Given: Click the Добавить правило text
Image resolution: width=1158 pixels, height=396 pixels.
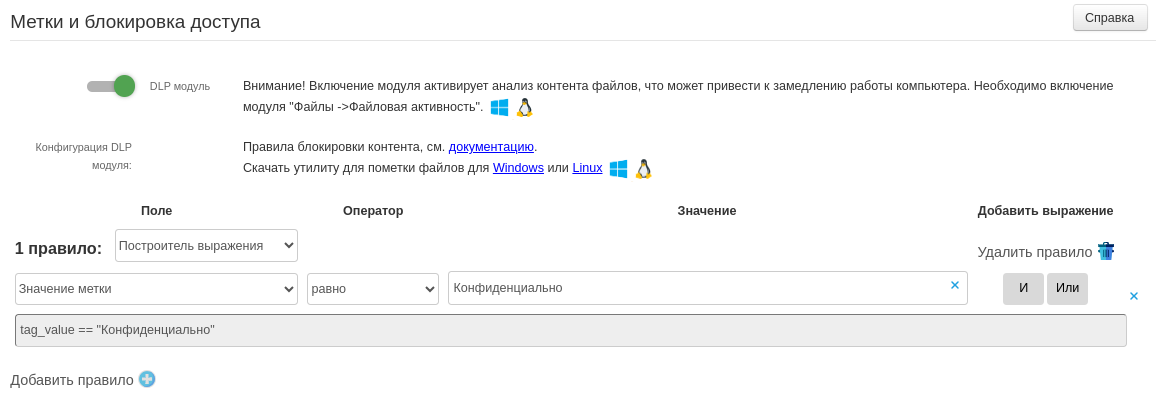Looking at the screenshot, I should coord(72,380).
